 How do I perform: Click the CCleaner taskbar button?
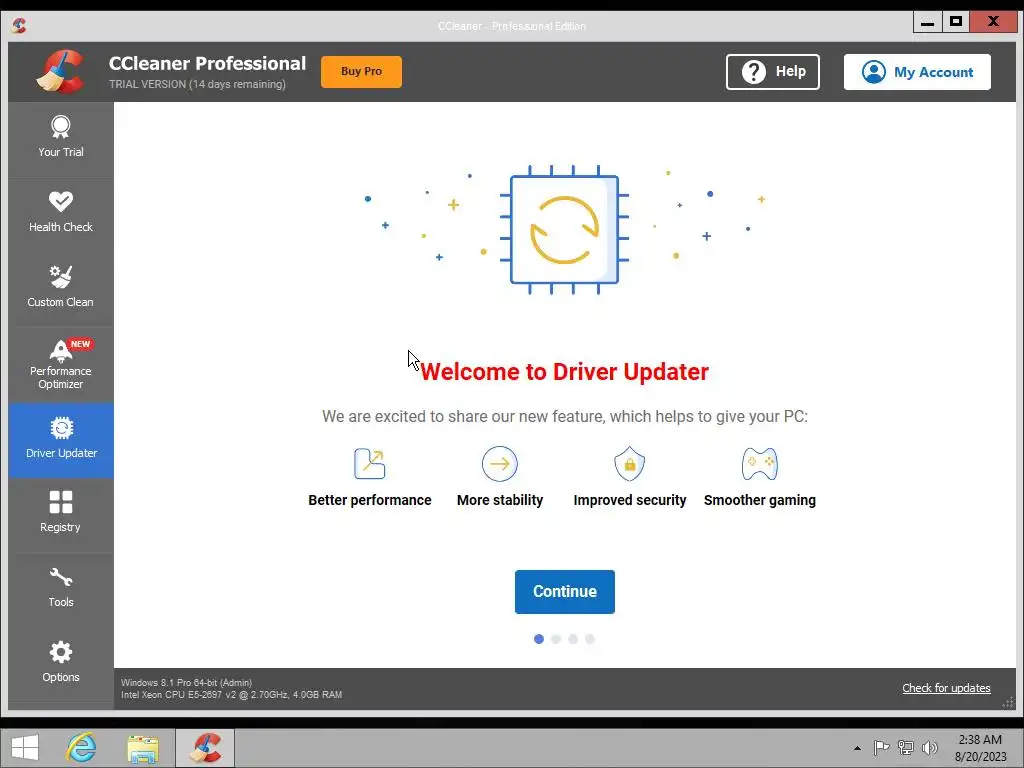205,748
